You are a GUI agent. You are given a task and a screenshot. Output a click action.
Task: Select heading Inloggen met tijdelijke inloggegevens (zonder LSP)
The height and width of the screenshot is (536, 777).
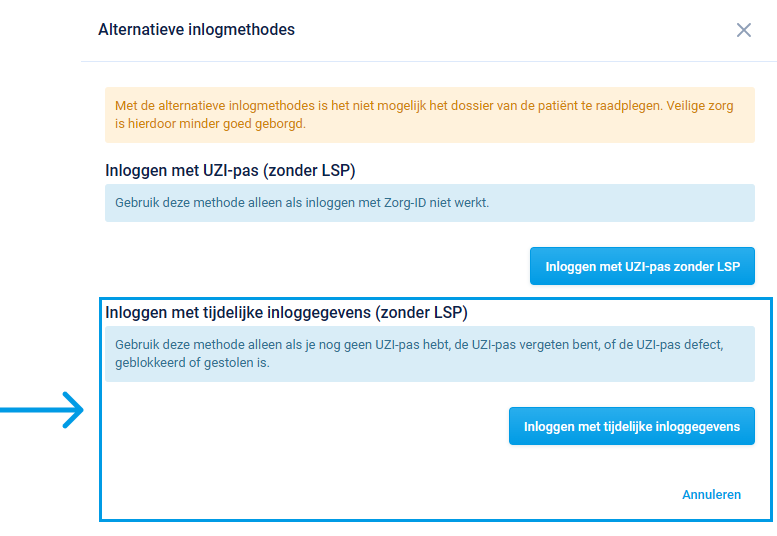[286, 313]
